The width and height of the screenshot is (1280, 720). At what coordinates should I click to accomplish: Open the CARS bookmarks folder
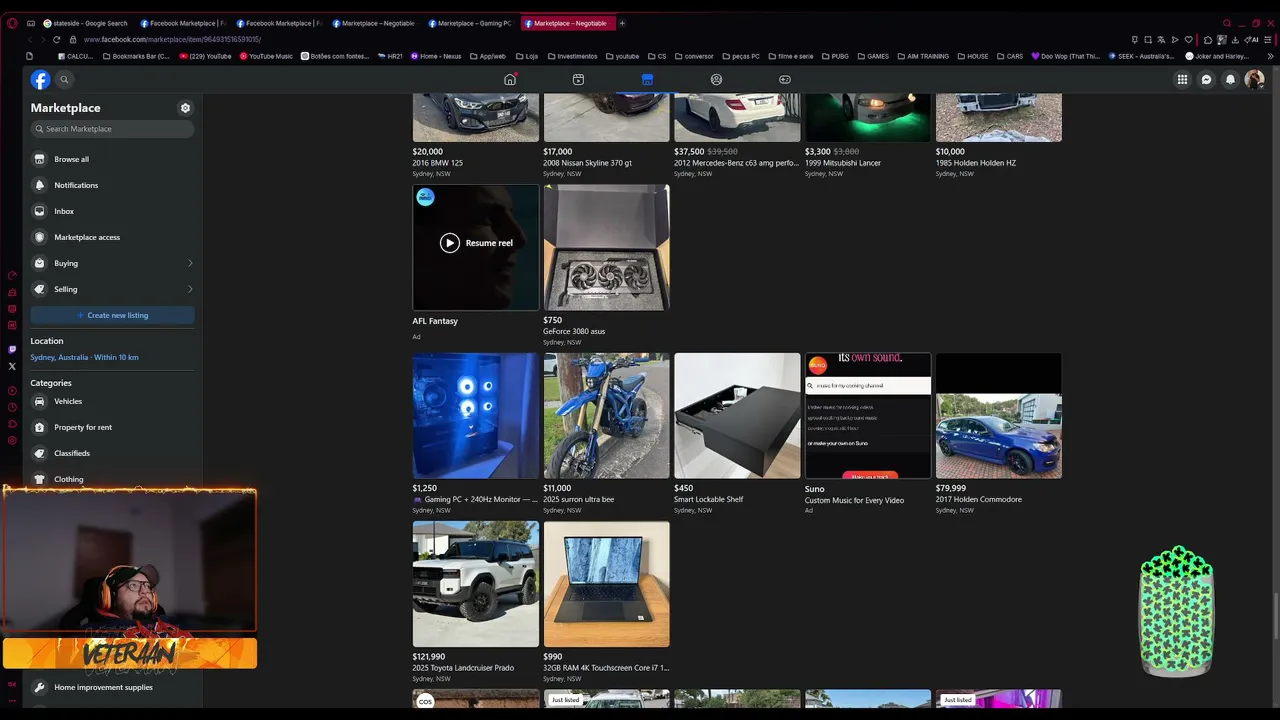click(1010, 56)
